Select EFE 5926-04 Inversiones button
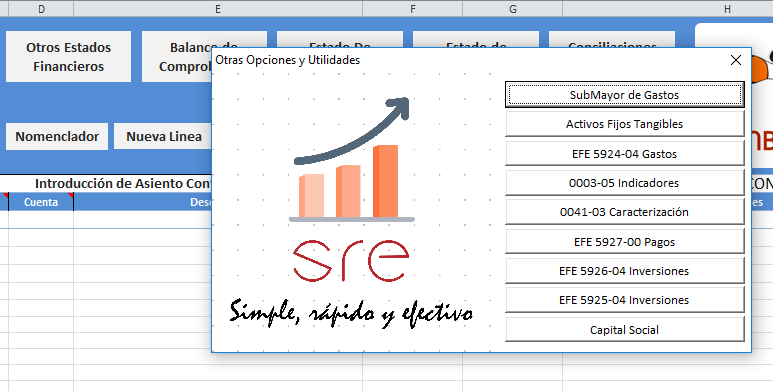 point(625,271)
